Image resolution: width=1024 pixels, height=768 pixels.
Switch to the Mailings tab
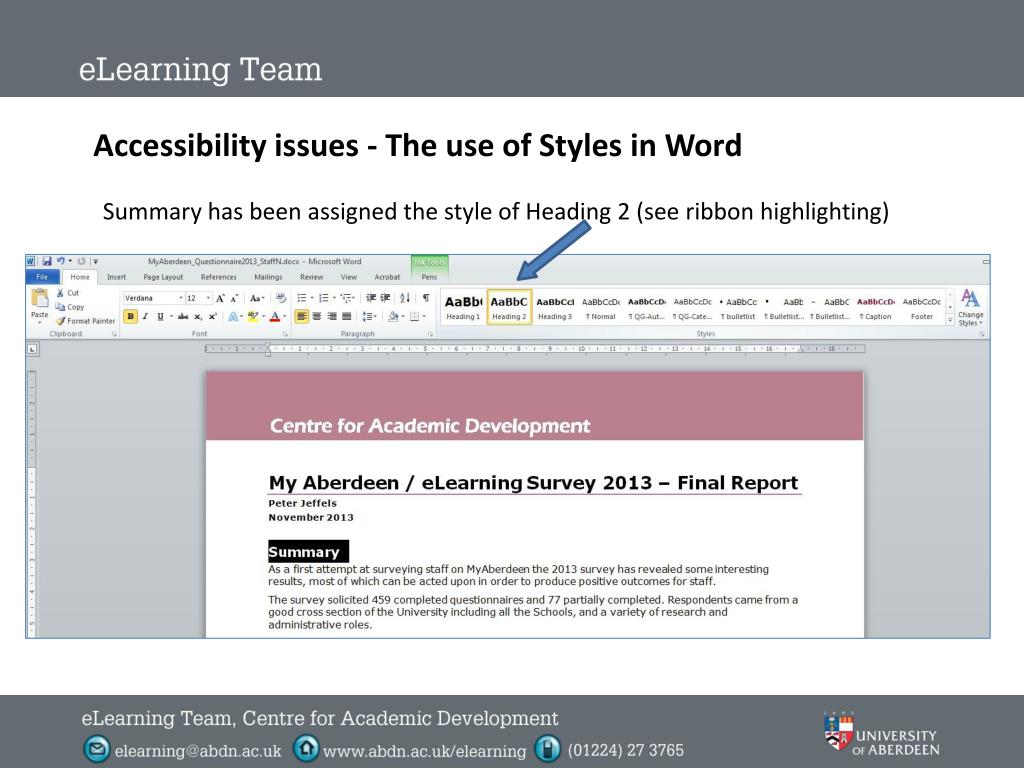(268, 277)
